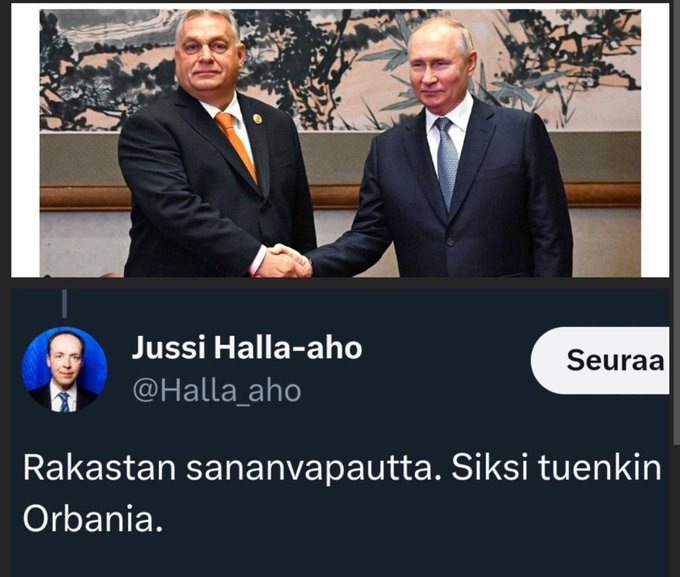Click the dark empty area below the tweet text
The height and width of the screenshot is (577, 680).
coord(340,557)
